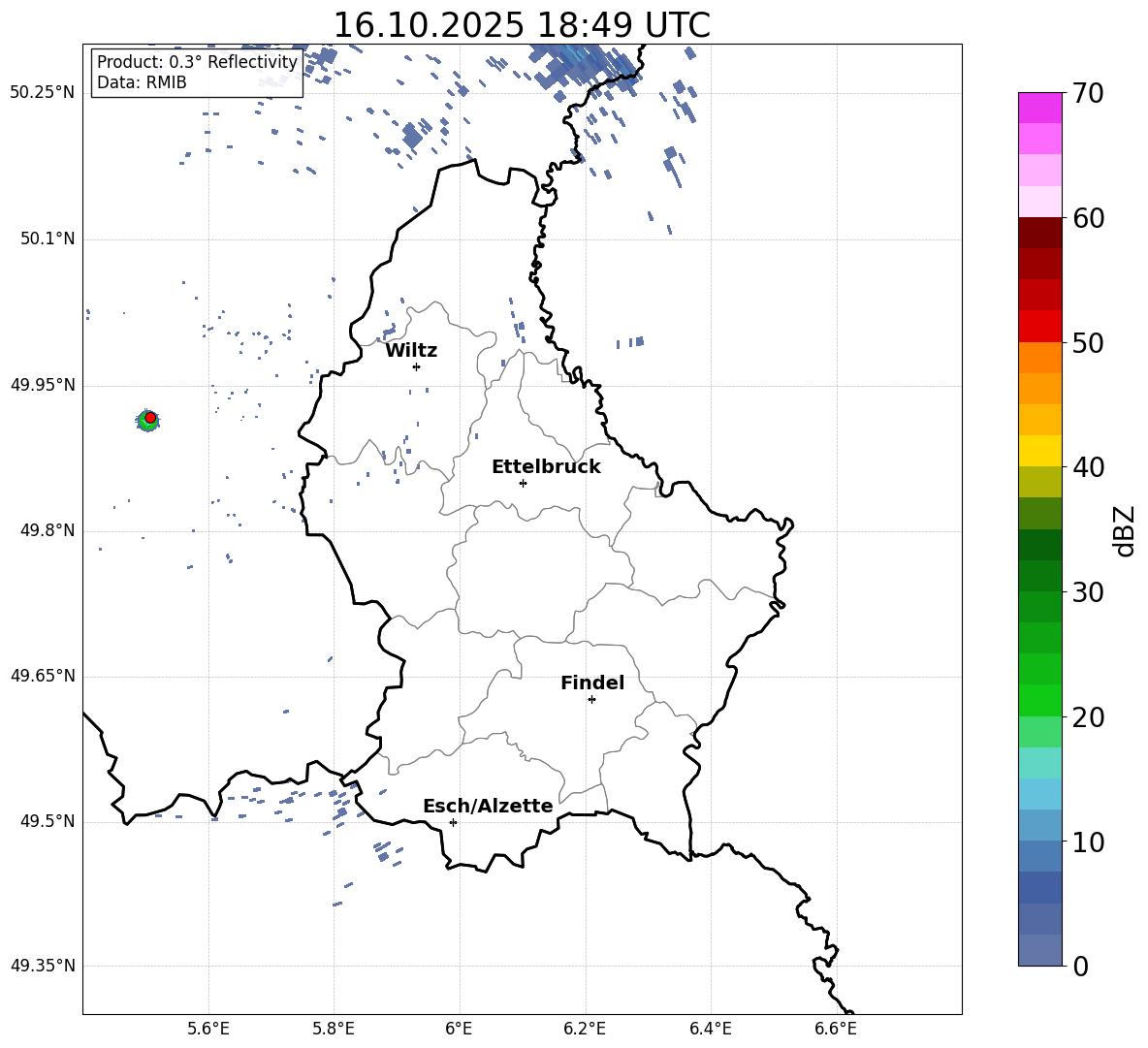Pick the dark maroon swatch just below 60
This screenshot has height=1048, width=1148.
[x=1039, y=233]
